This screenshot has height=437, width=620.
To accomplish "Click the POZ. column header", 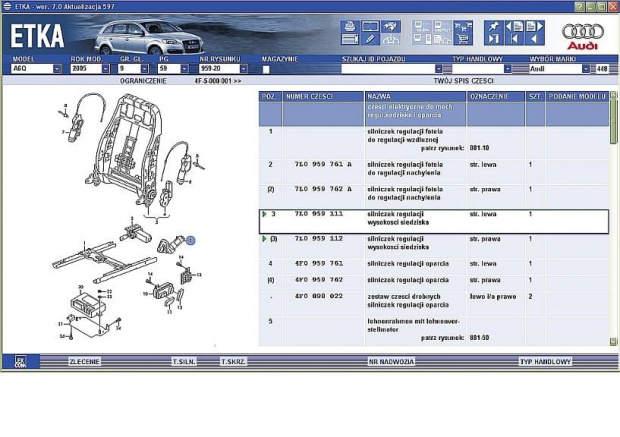I will (270, 96).
